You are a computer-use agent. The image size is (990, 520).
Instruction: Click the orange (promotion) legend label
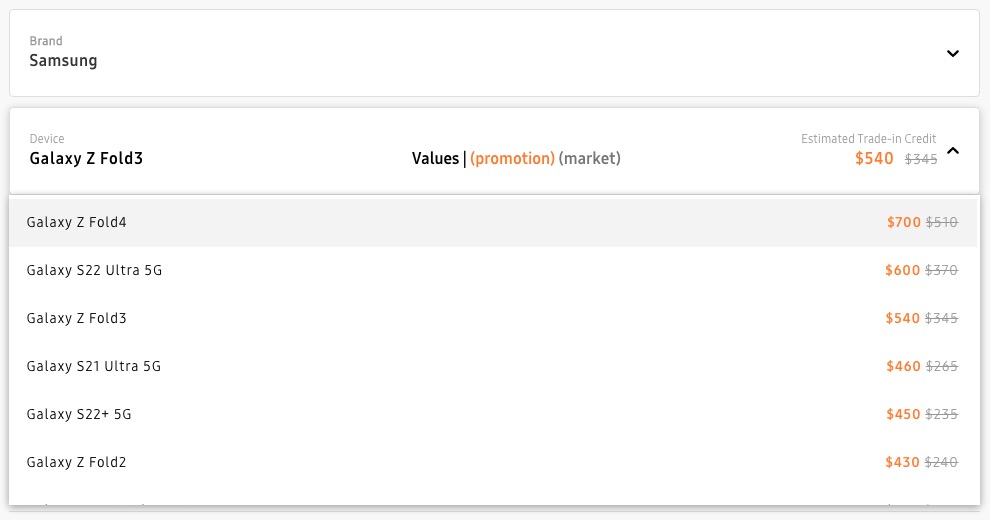click(x=512, y=158)
